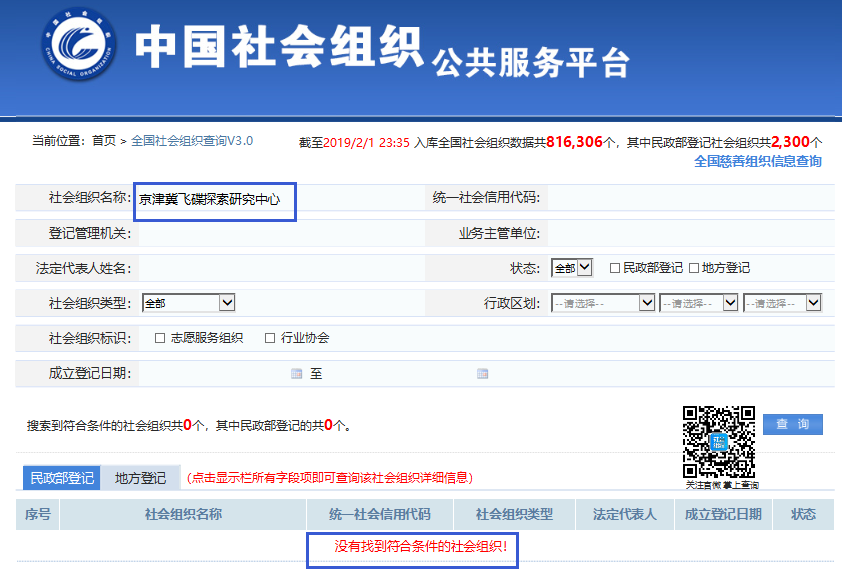842x573 pixels.
Task: Click the 社会组织类型 column header
Action: (514, 514)
